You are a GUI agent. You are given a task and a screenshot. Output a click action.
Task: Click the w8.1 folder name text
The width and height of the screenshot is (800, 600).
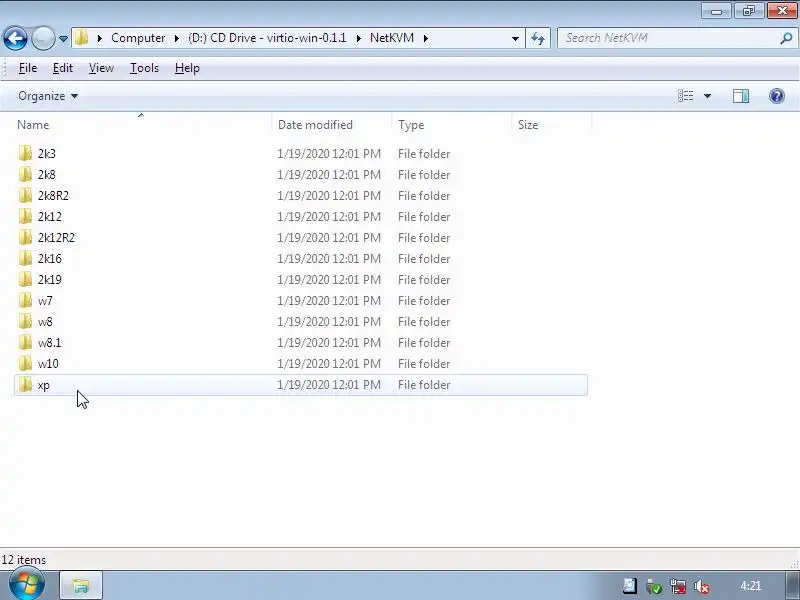[x=49, y=343]
